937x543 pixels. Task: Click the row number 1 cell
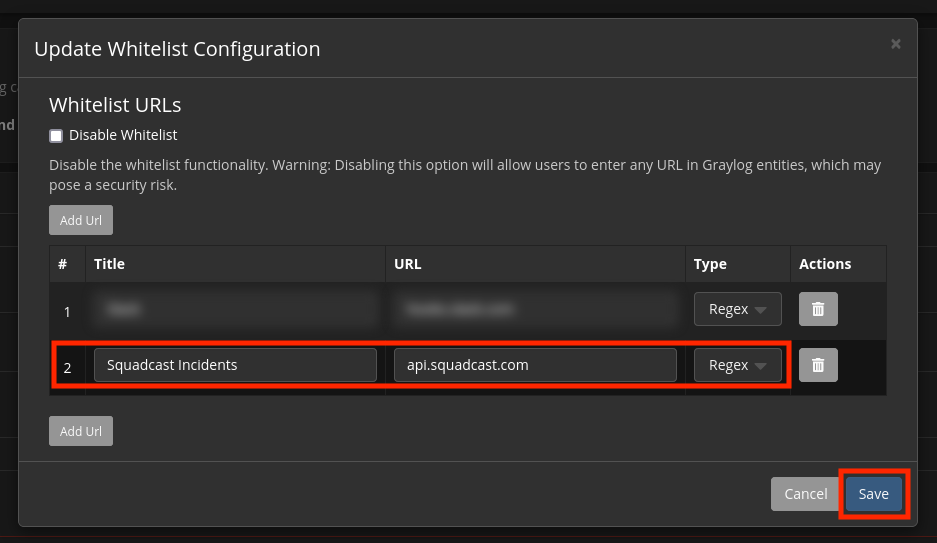click(x=67, y=312)
